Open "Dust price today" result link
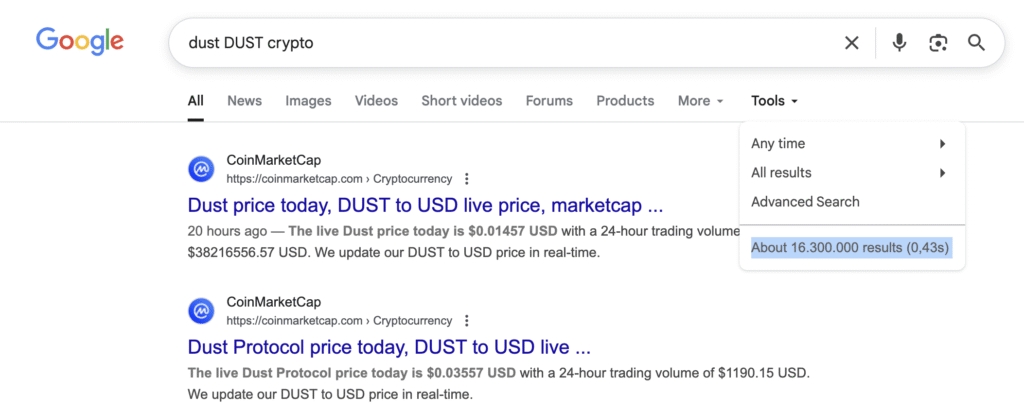1024x412 pixels. 425,206
